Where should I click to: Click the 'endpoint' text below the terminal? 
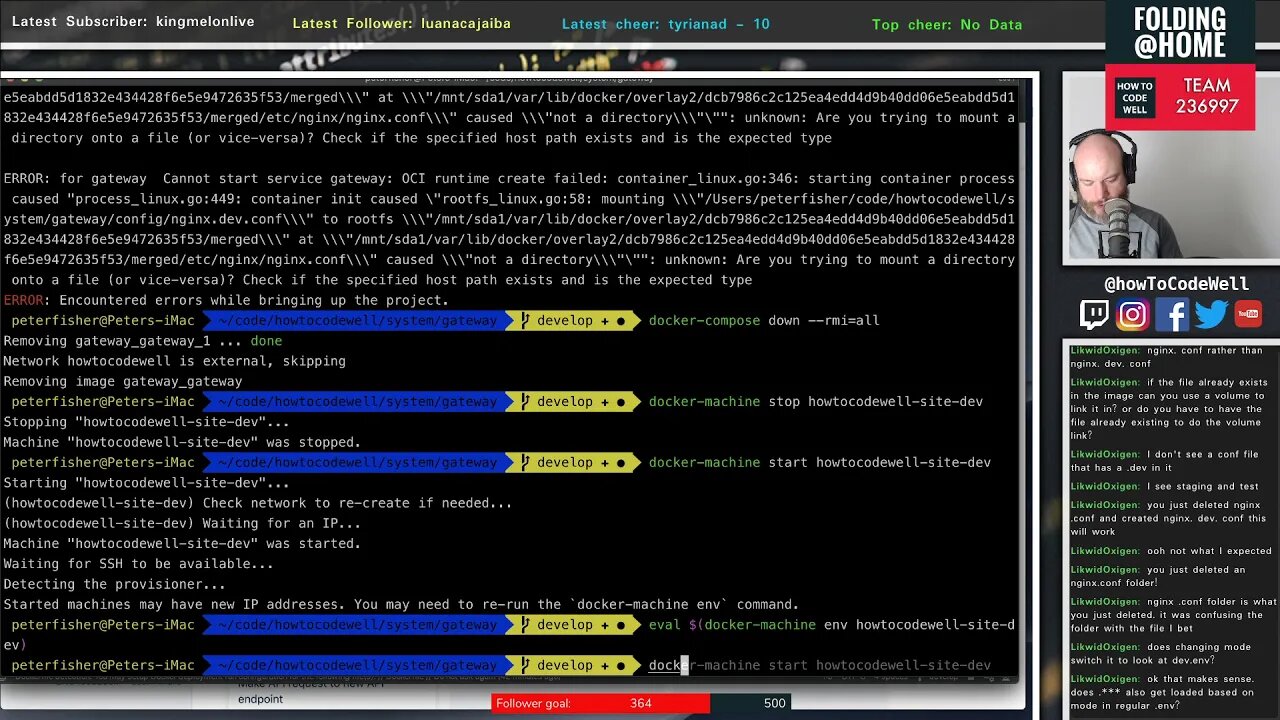pos(260,699)
